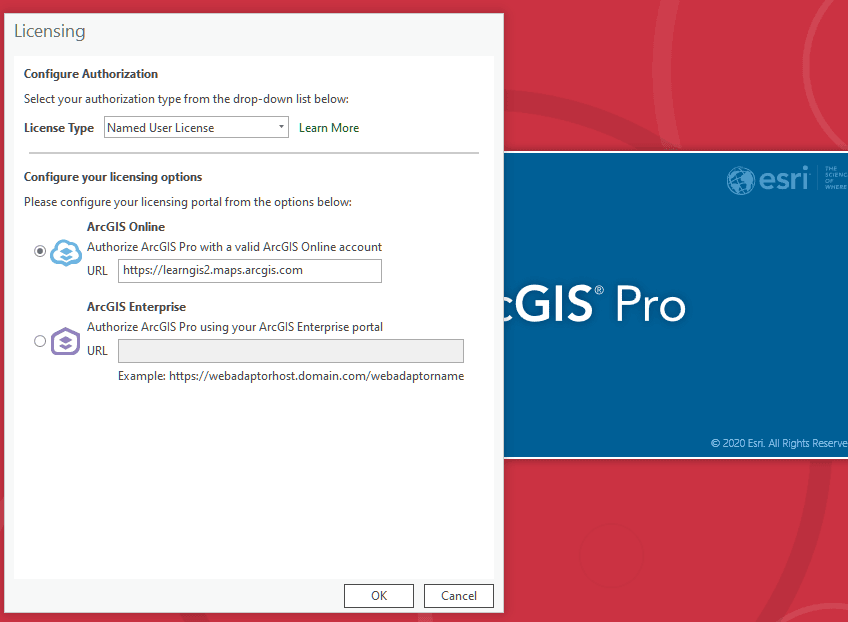The height and width of the screenshot is (622, 848).
Task: Click the ArcGIS Enterprise heading text
Action: (136, 307)
